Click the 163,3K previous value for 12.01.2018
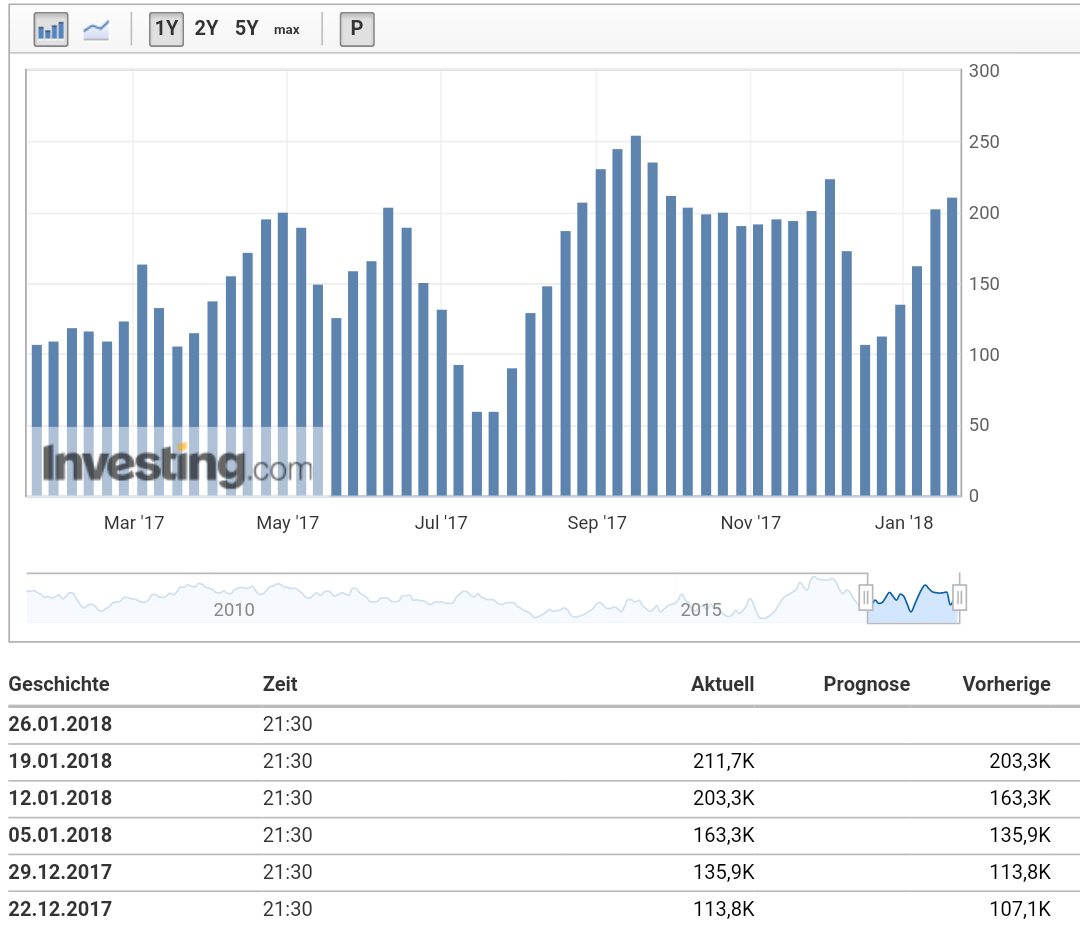This screenshot has width=1080, height=943. 1020,798
